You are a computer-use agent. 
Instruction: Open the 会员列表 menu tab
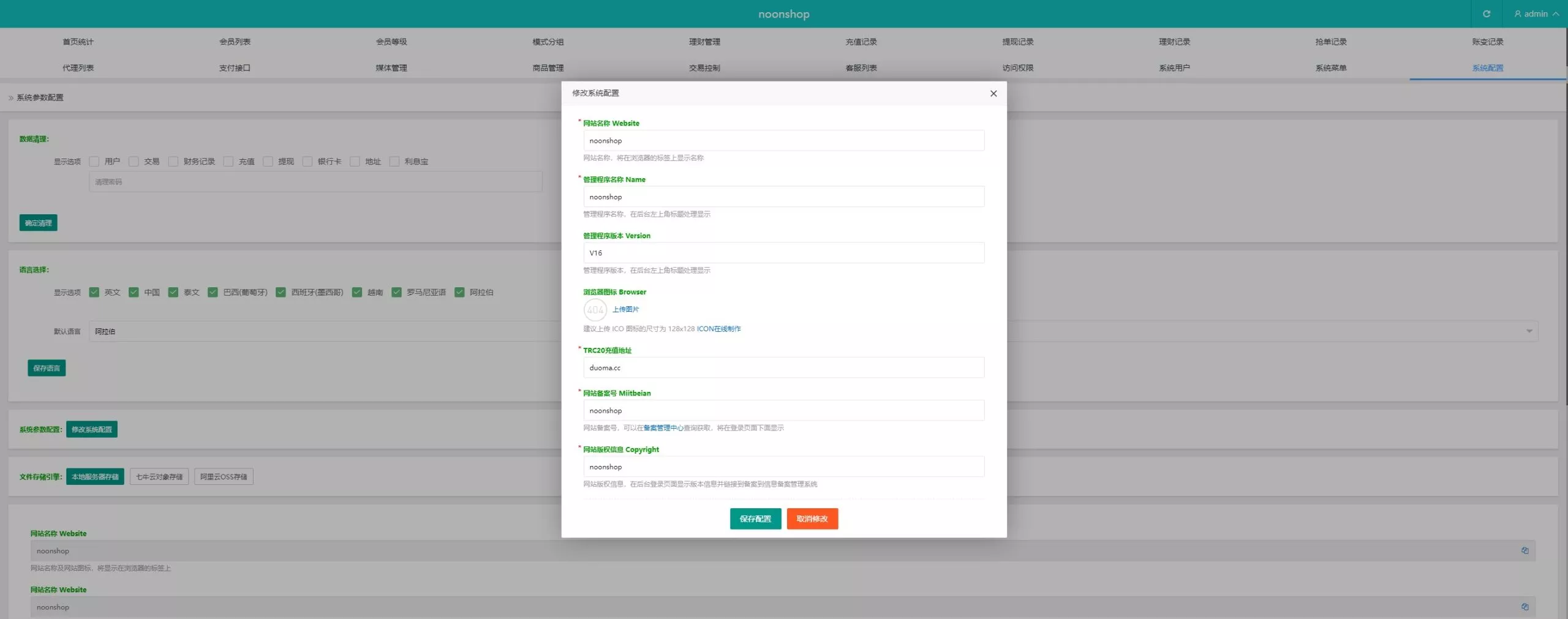[x=235, y=42]
